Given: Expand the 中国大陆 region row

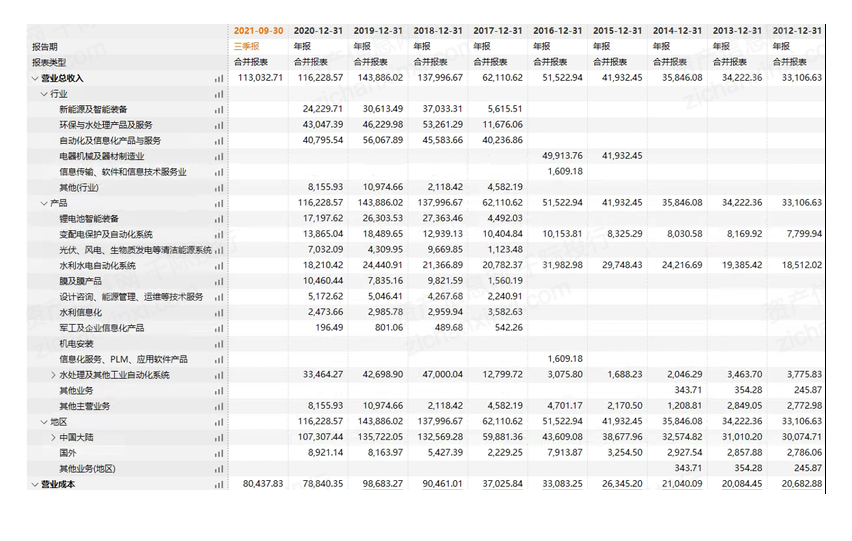Looking at the screenshot, I should [x=53, y=438].
